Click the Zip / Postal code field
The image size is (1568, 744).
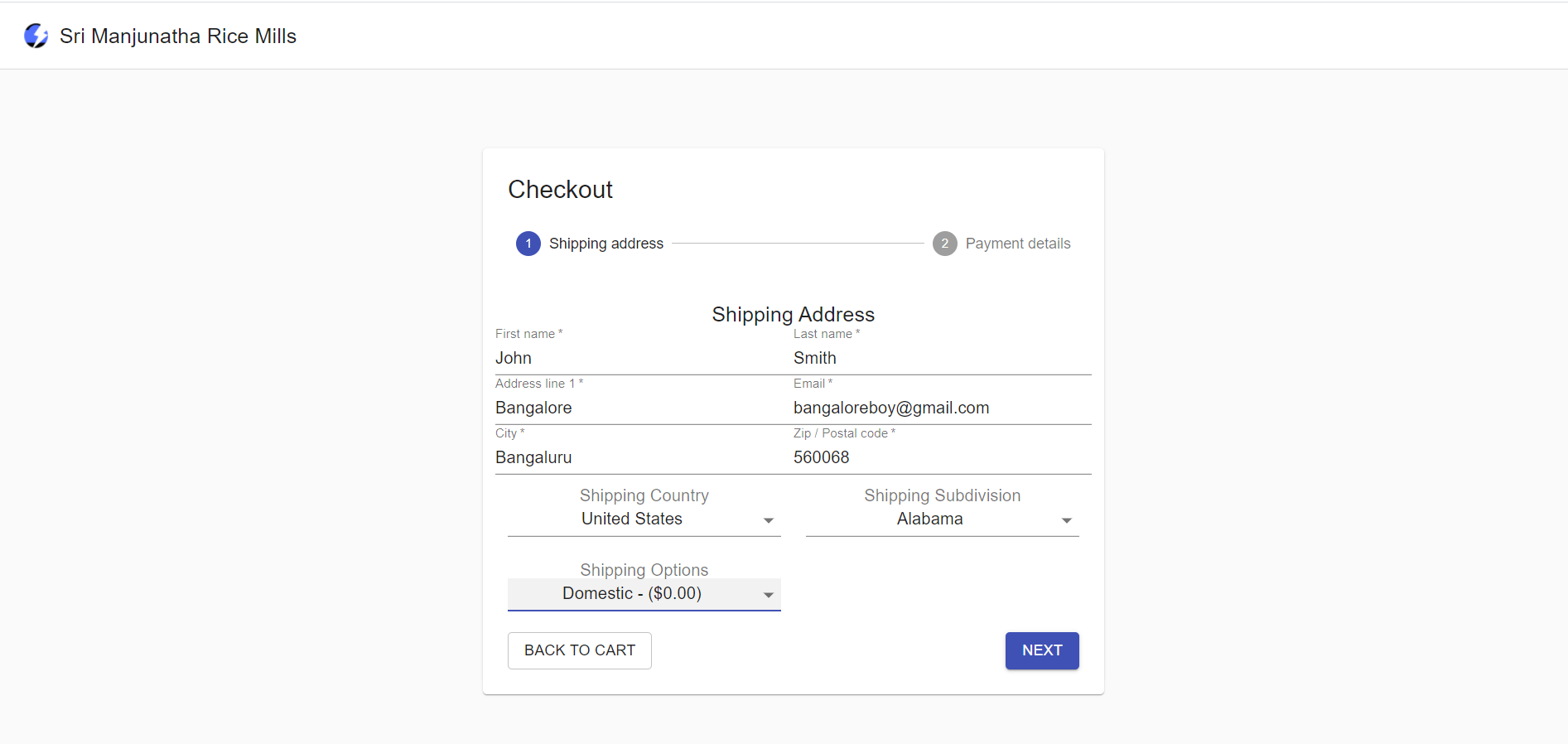coord(943,457)
